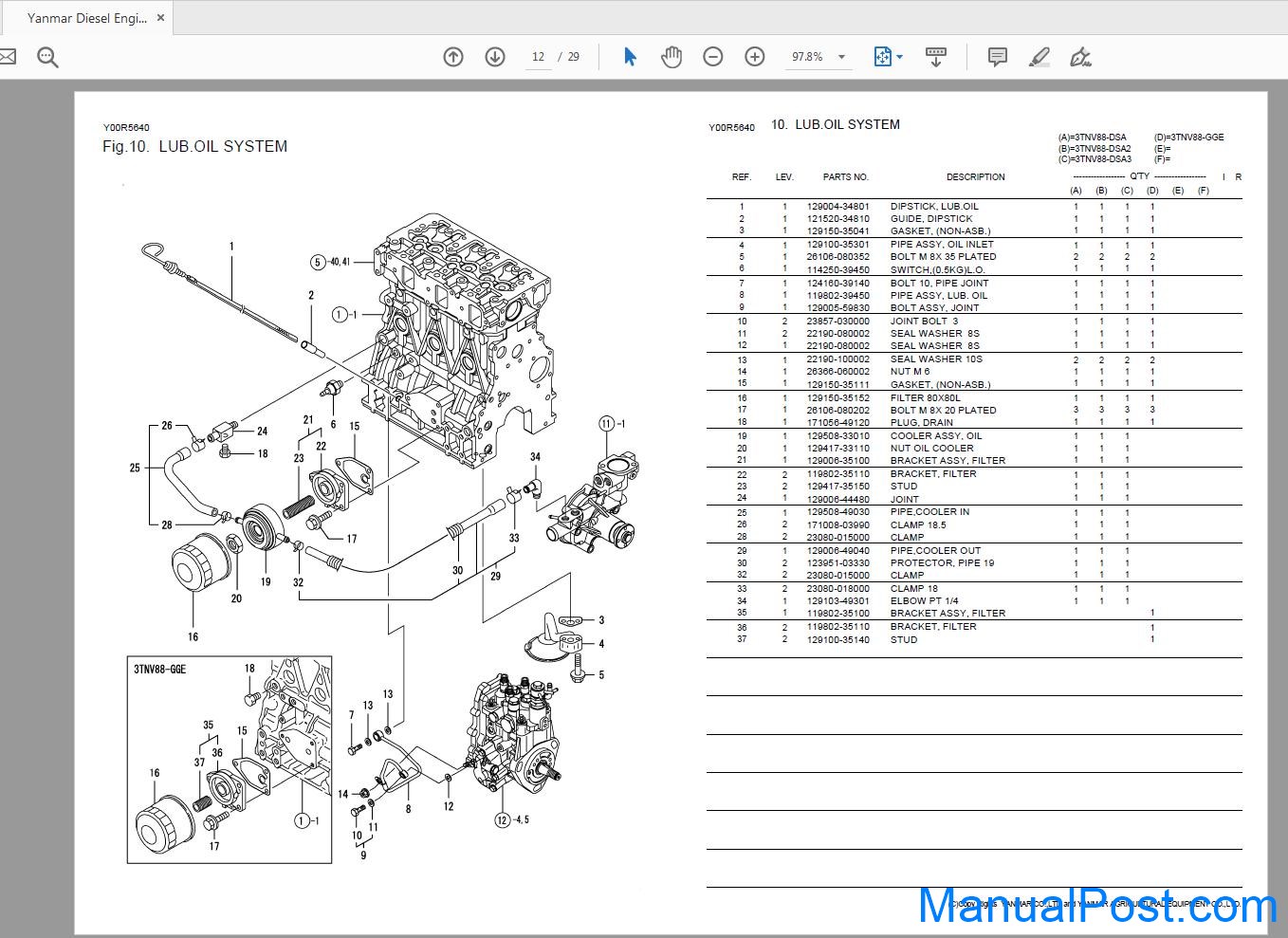The image size is (1288, 938).
Task: Click the PARTS NO. column header
Action: coord(845,177)
